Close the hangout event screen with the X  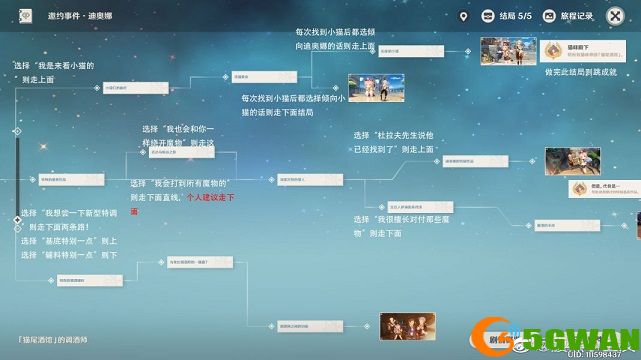615,16
